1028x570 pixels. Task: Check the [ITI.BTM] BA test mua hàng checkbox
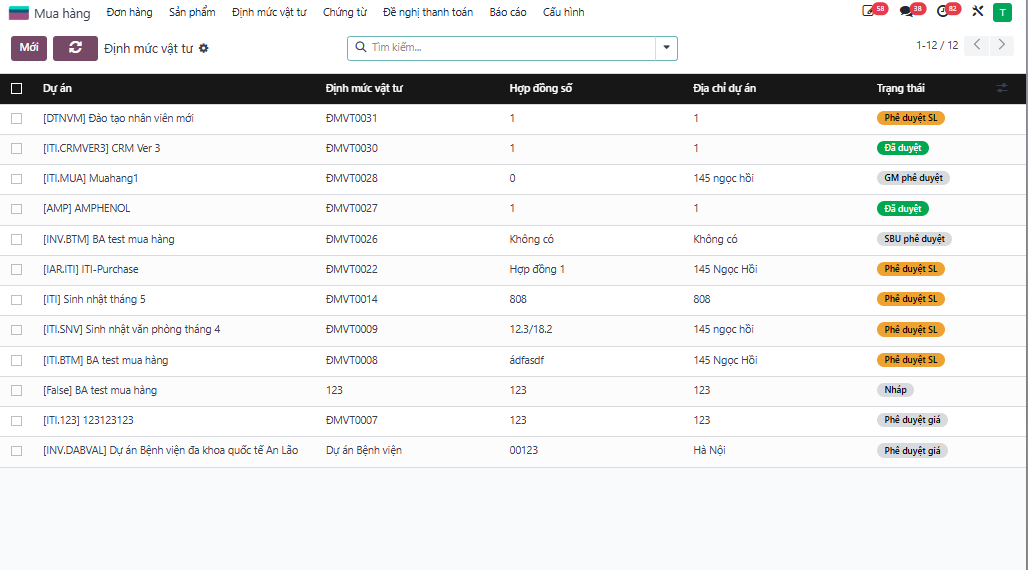pyautogui.click(x=16, y=360)
